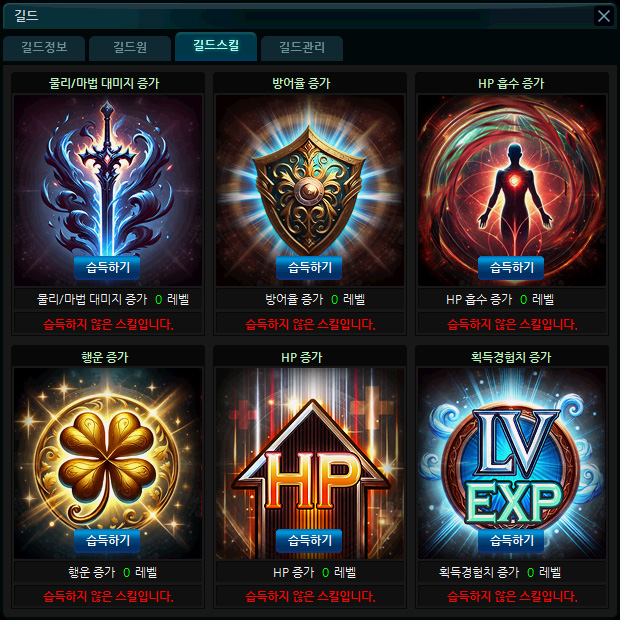Click the 물리/마법 대미지 증가 0 레벨 label

pyautogui.click(x=112, y=299)
